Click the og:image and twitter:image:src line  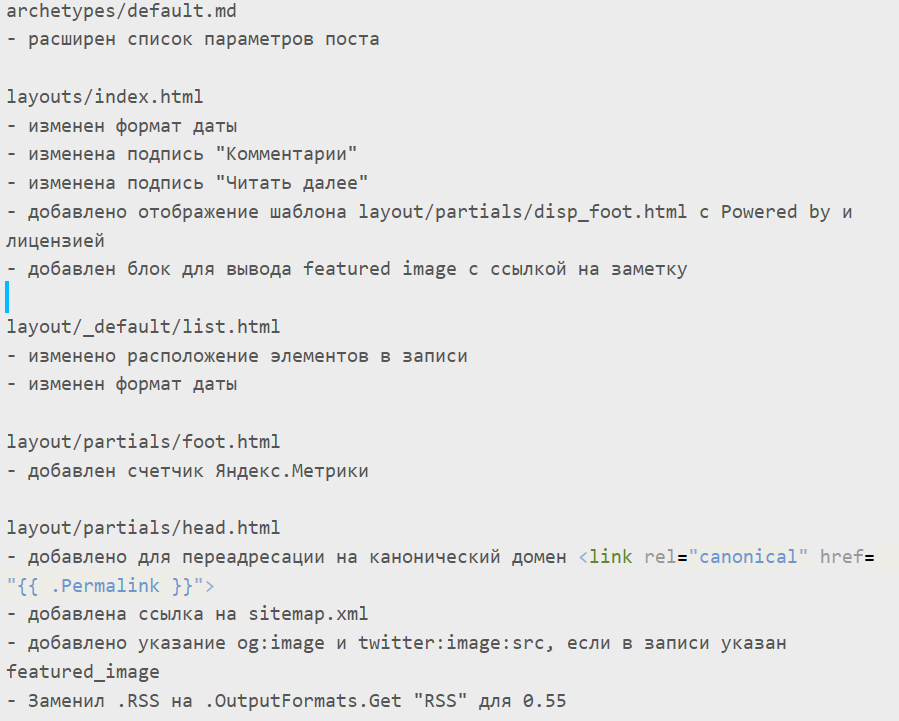[396, 643]
